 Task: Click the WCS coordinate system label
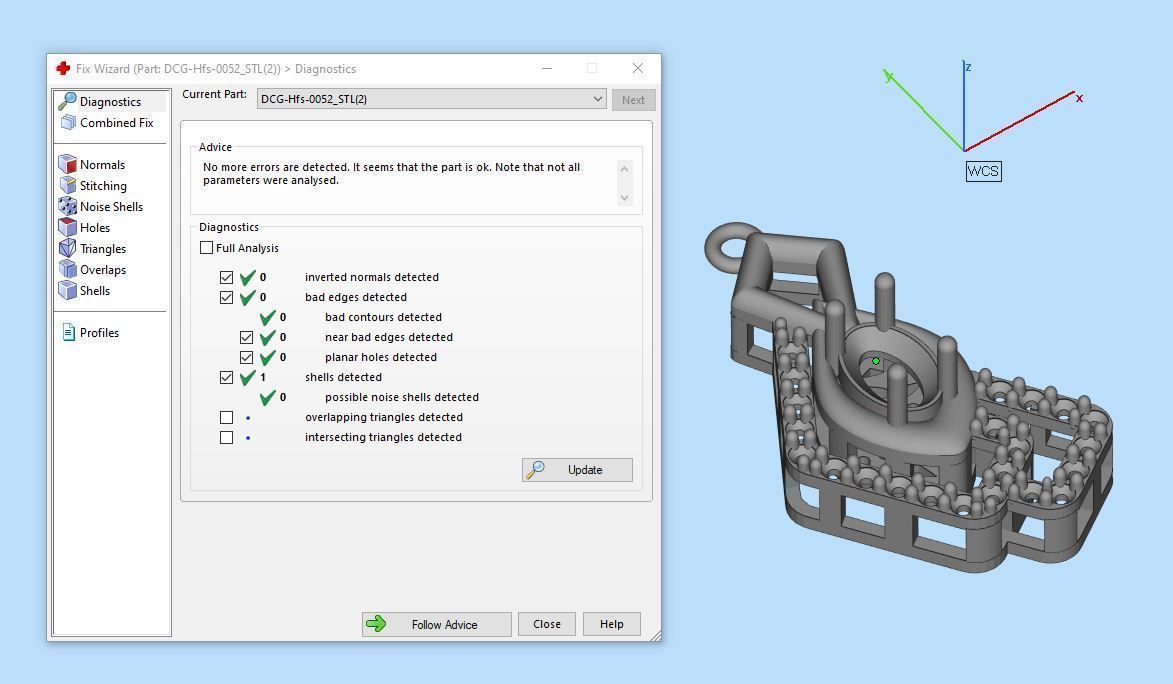[983, 171]
